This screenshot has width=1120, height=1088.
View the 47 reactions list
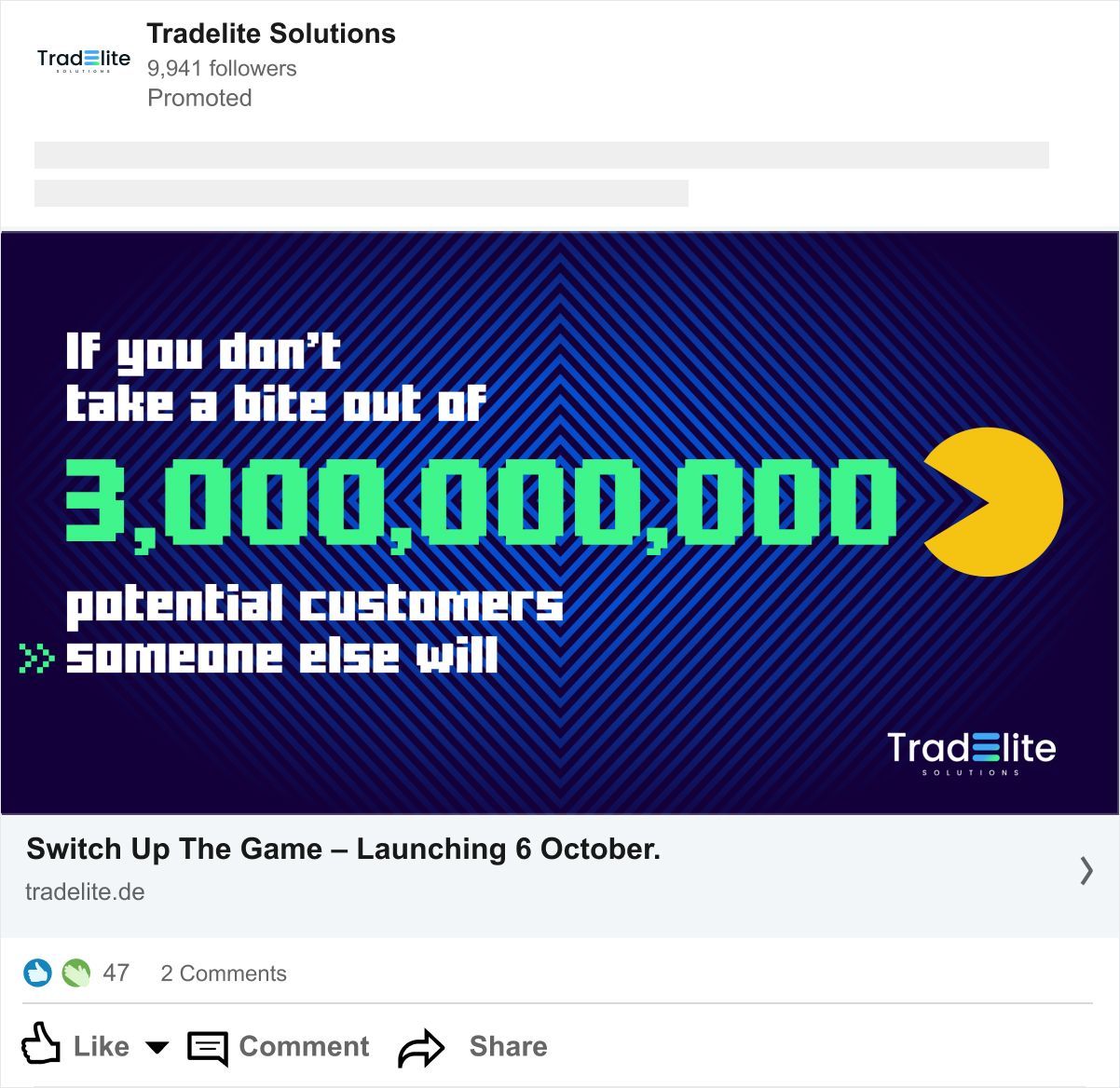tap(116, 973)
